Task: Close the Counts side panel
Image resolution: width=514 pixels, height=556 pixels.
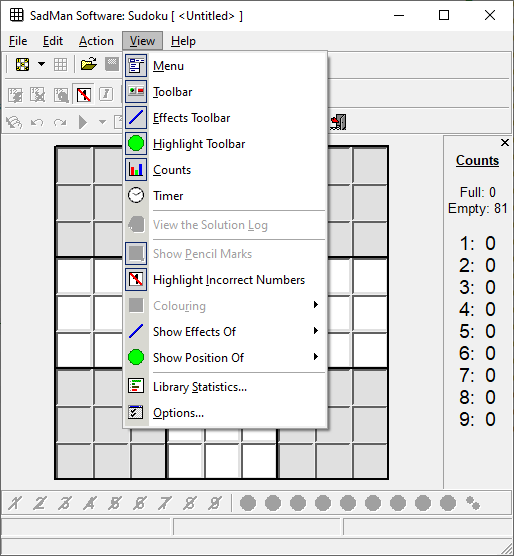Action: point(505,143)
